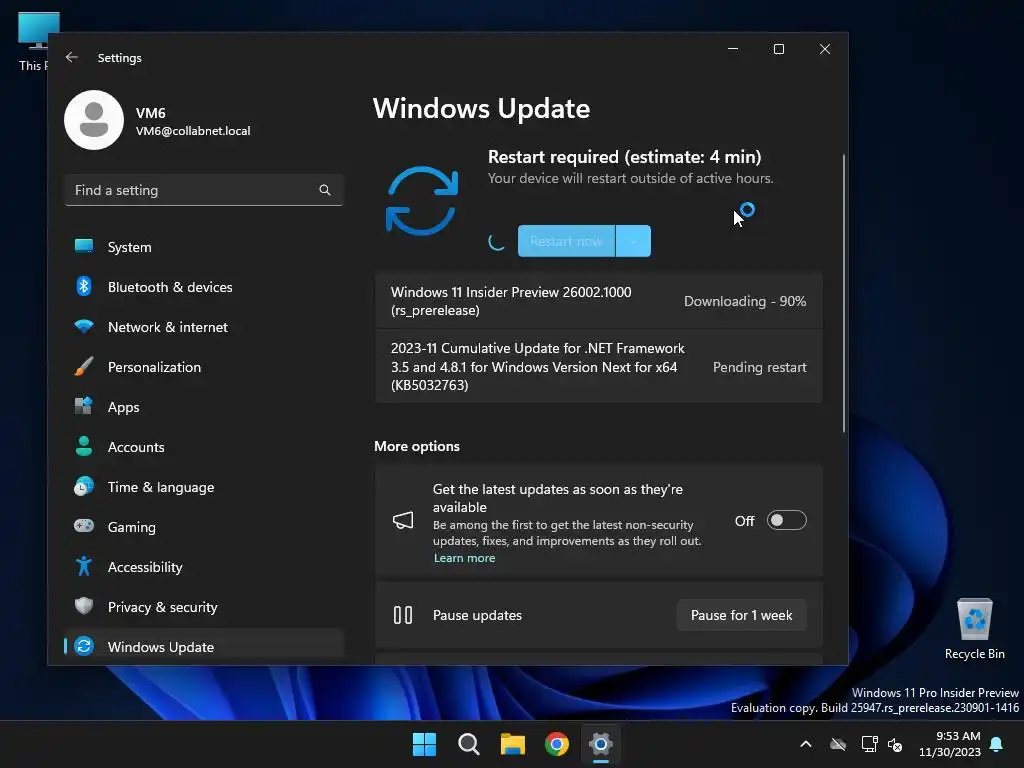Click the Restart now button
1024x768 pixels.
566,241
